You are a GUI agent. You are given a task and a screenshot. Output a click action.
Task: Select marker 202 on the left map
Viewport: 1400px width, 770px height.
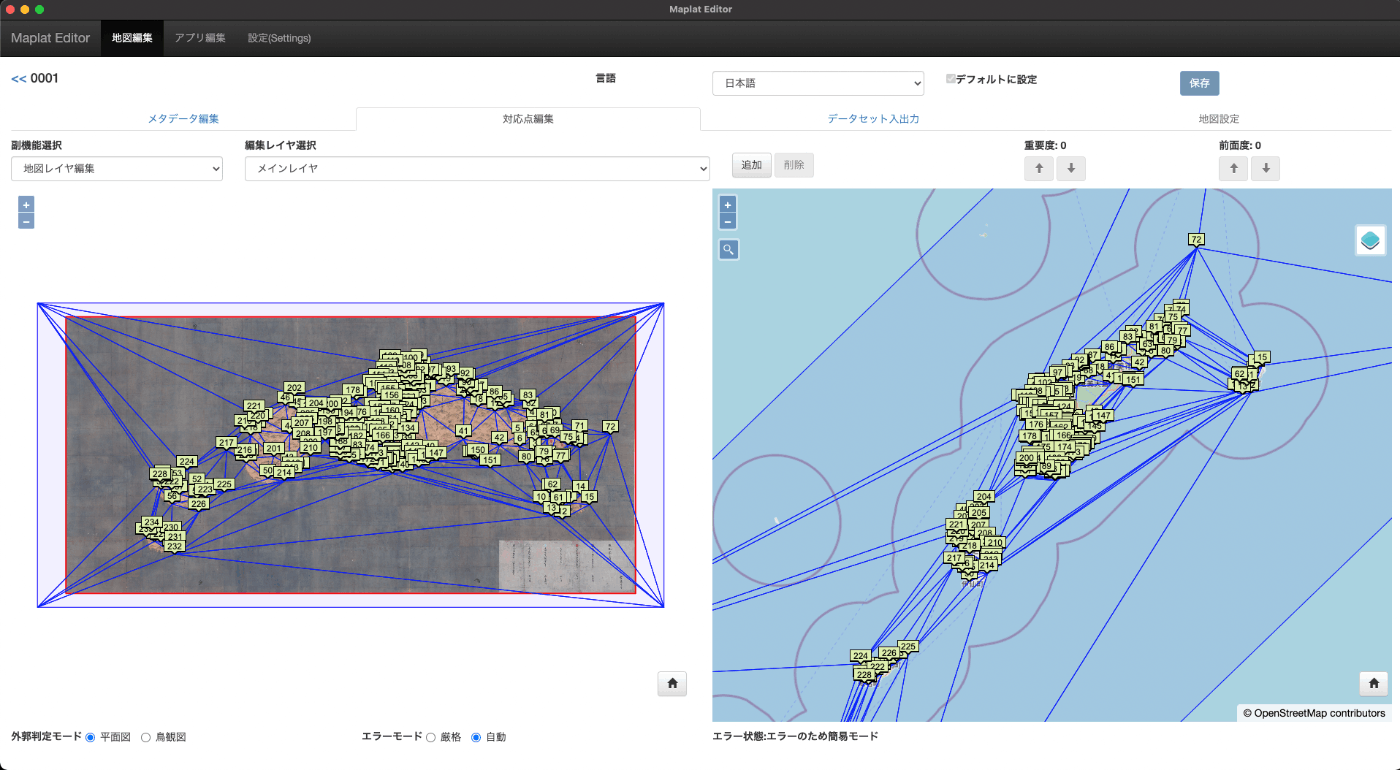click(x=294, y=387)
